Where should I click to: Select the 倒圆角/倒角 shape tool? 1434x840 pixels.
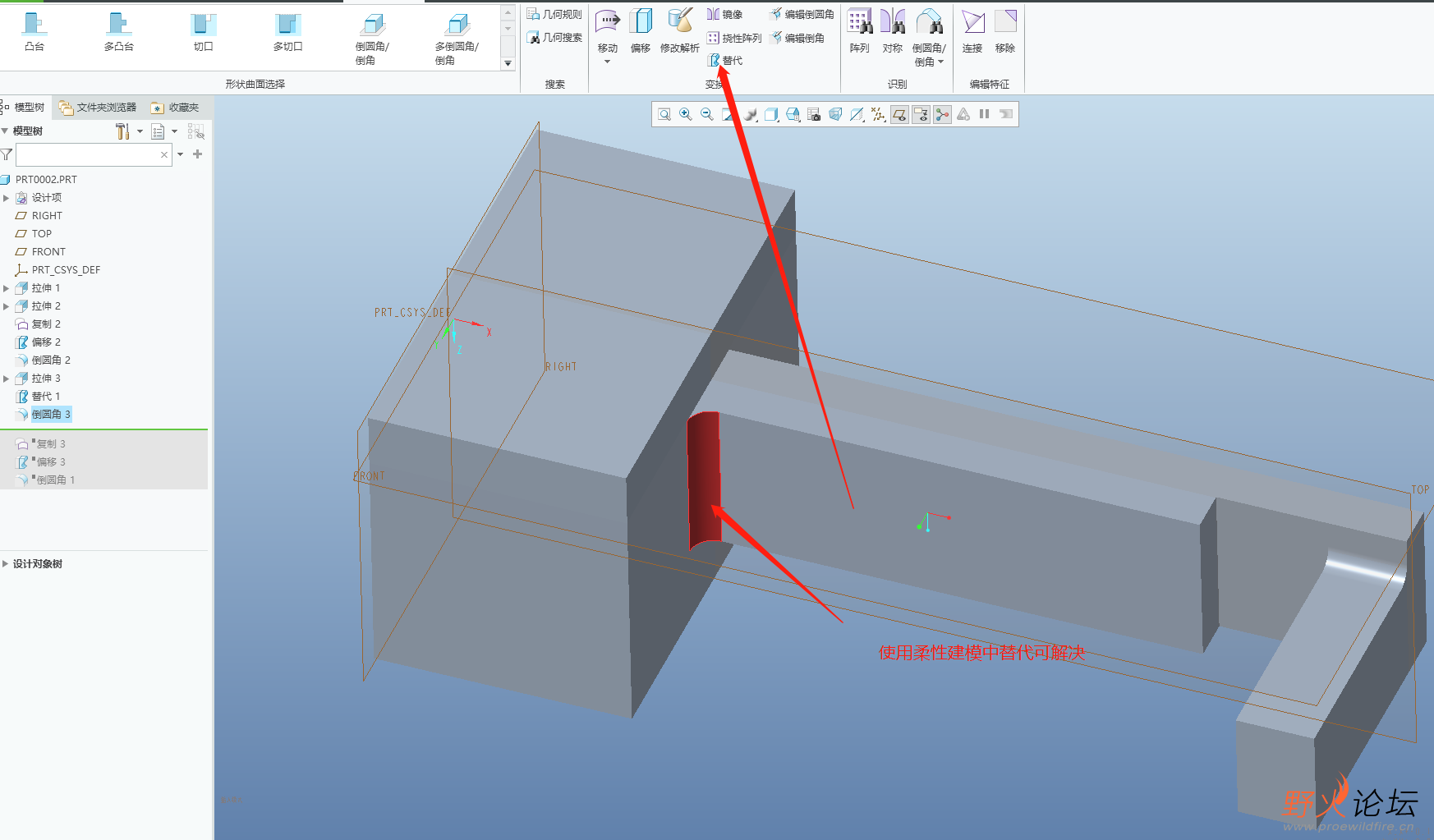[x=372, y=39]
